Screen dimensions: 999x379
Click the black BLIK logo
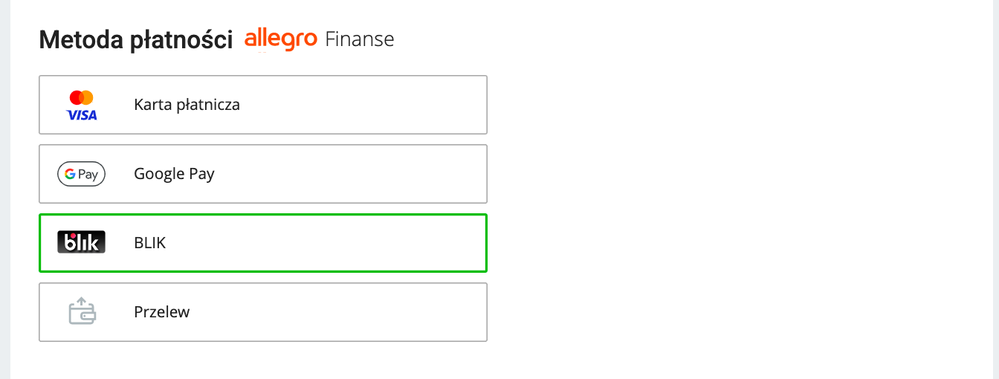click(82, 243)
